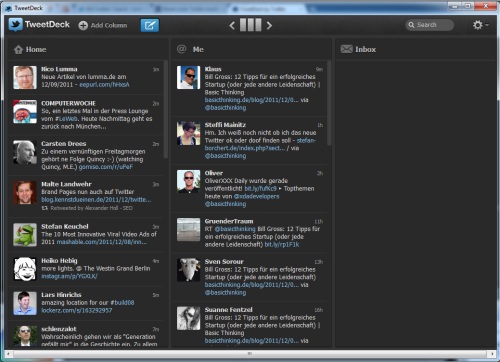Open COMPUTERWOCHE's avatar
500x362 pixels.
click(x=25, y=112)
